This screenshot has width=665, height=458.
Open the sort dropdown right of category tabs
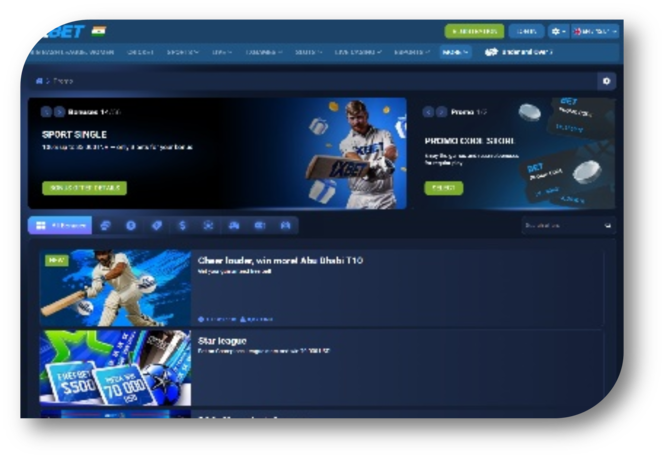coord(567,226)
